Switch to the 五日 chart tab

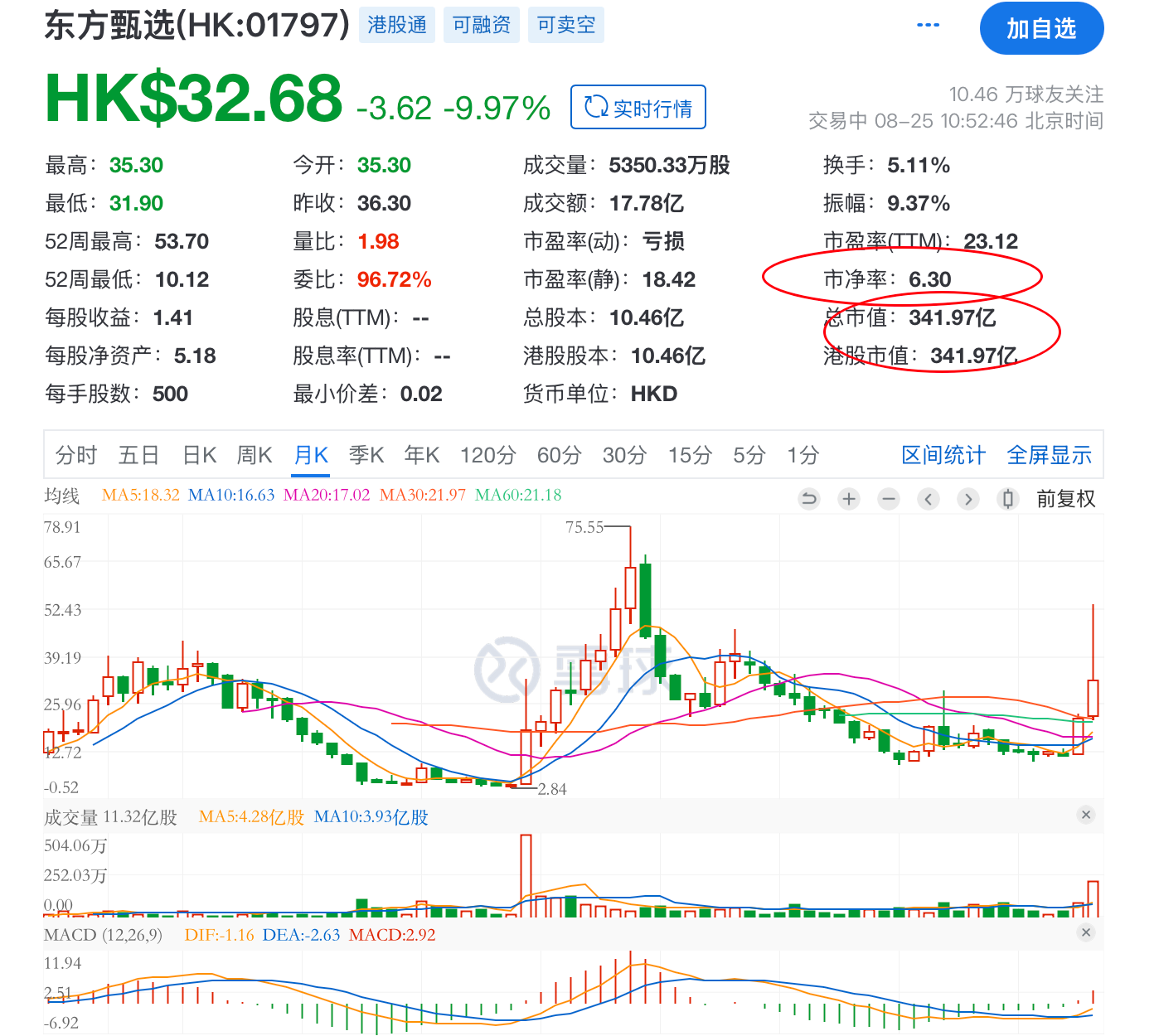click(x=138, y=455)
